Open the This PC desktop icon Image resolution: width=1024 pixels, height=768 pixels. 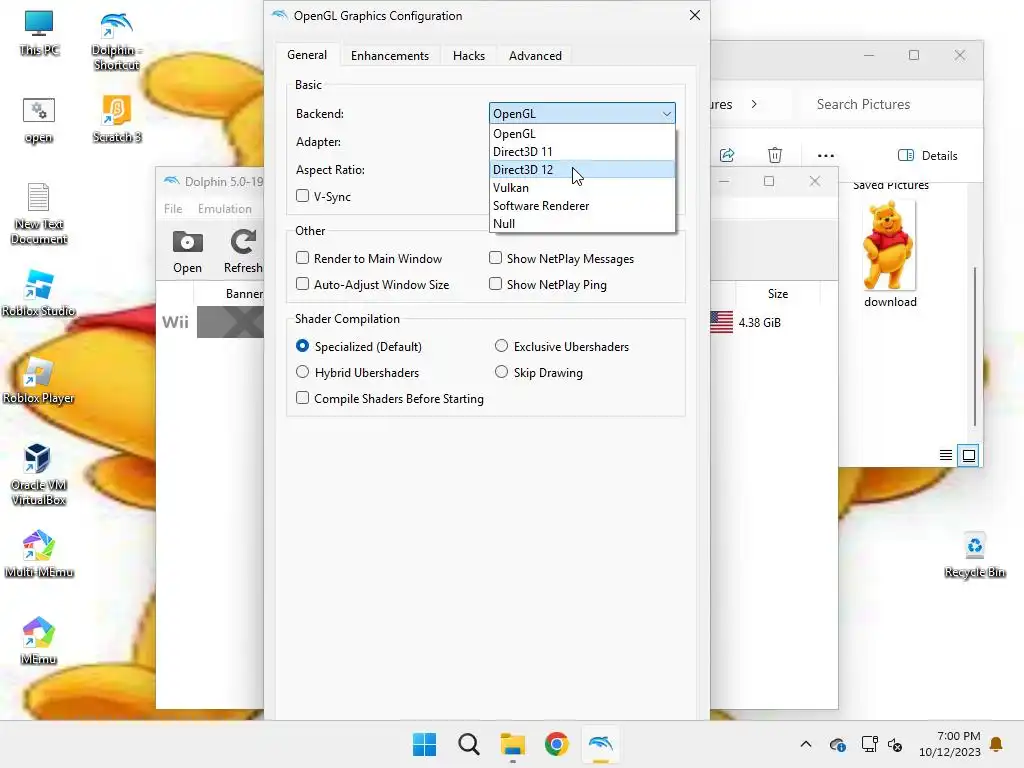pos(39,33)
